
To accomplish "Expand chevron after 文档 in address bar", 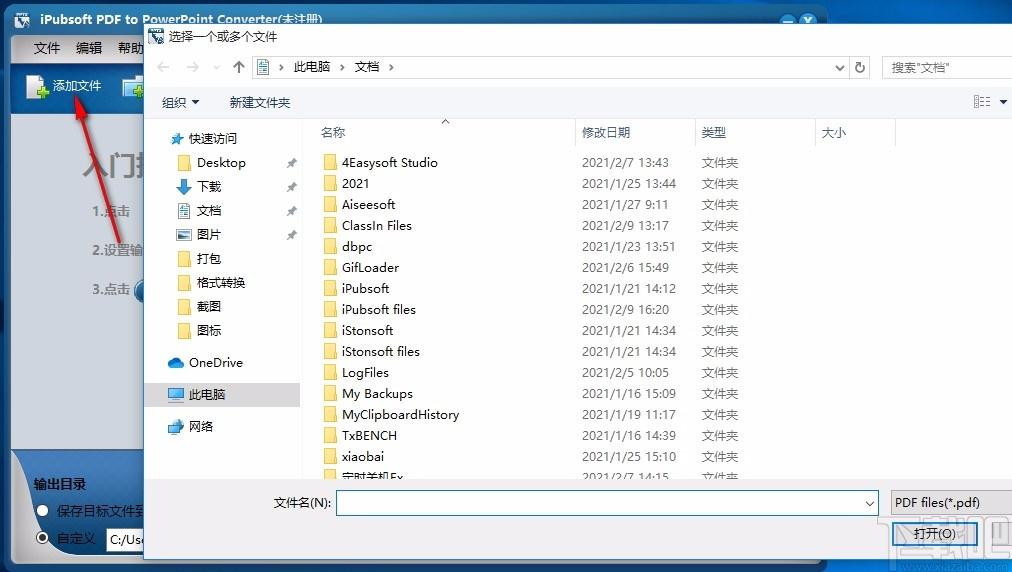I will [x=391, y=67].
